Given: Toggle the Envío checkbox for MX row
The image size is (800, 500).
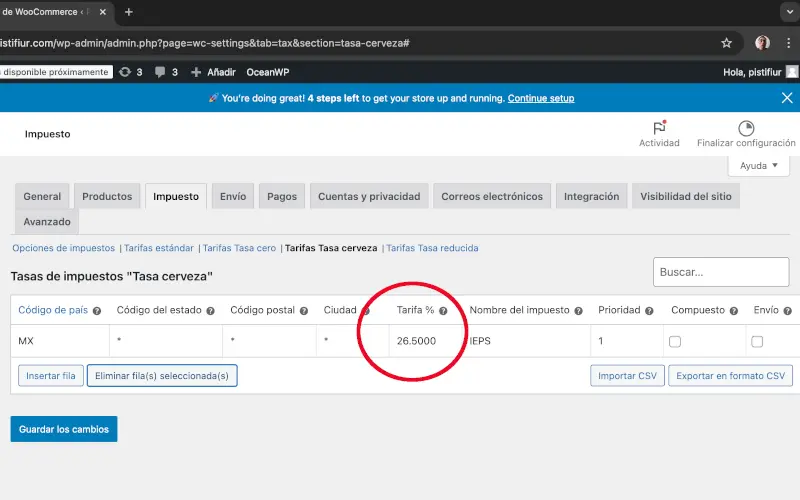Looking at the screenshot, I should [757, 341].
